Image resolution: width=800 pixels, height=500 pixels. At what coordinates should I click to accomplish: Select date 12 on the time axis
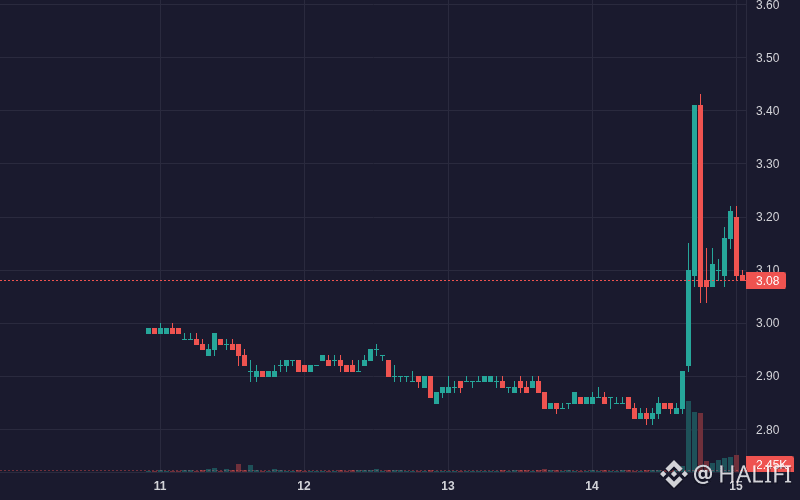point(304,486)
